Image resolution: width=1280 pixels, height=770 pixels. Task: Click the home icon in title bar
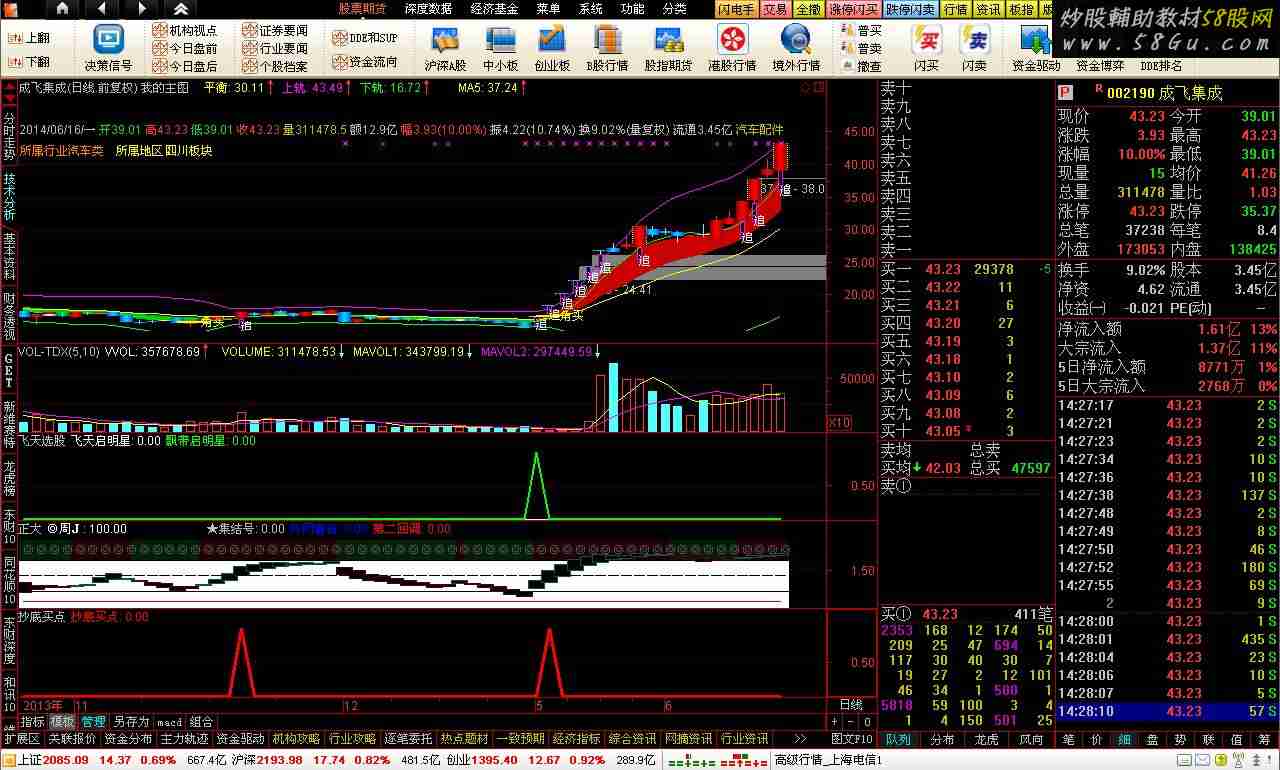62,9
